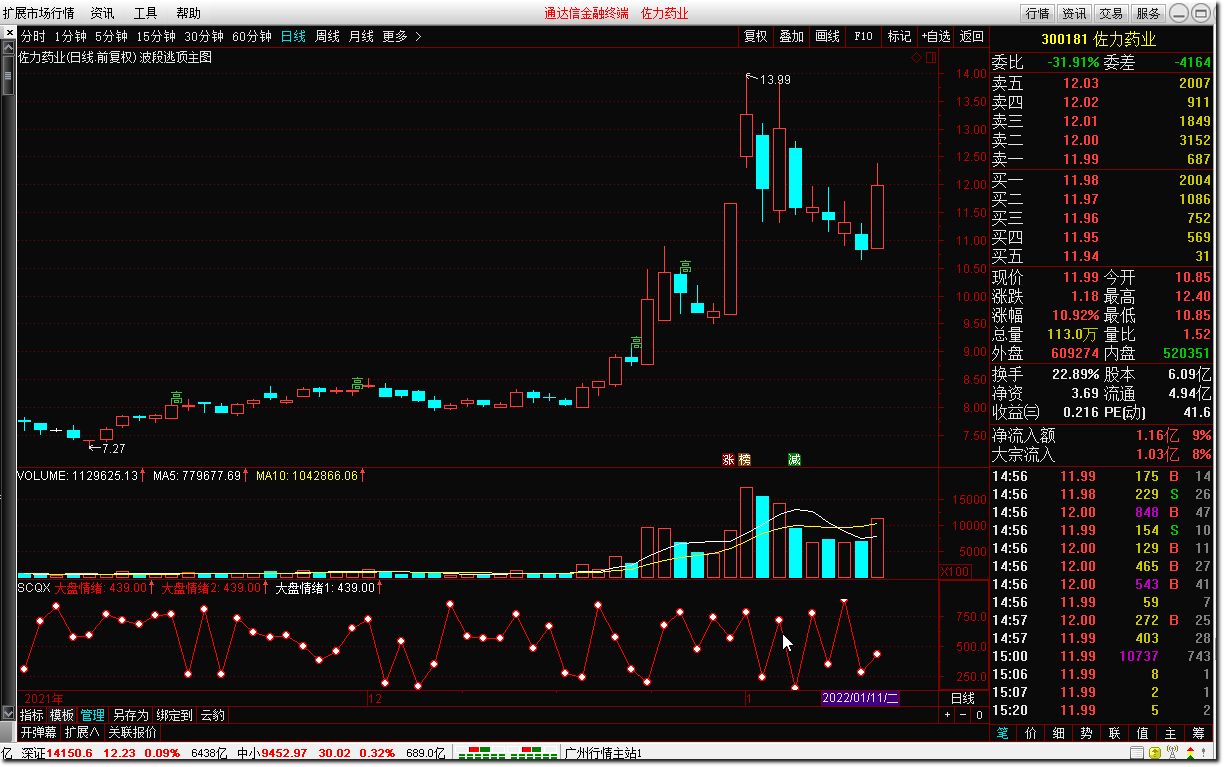Click the 关联报价 button
The image size is (1225, 767).
tap(132, 732)
